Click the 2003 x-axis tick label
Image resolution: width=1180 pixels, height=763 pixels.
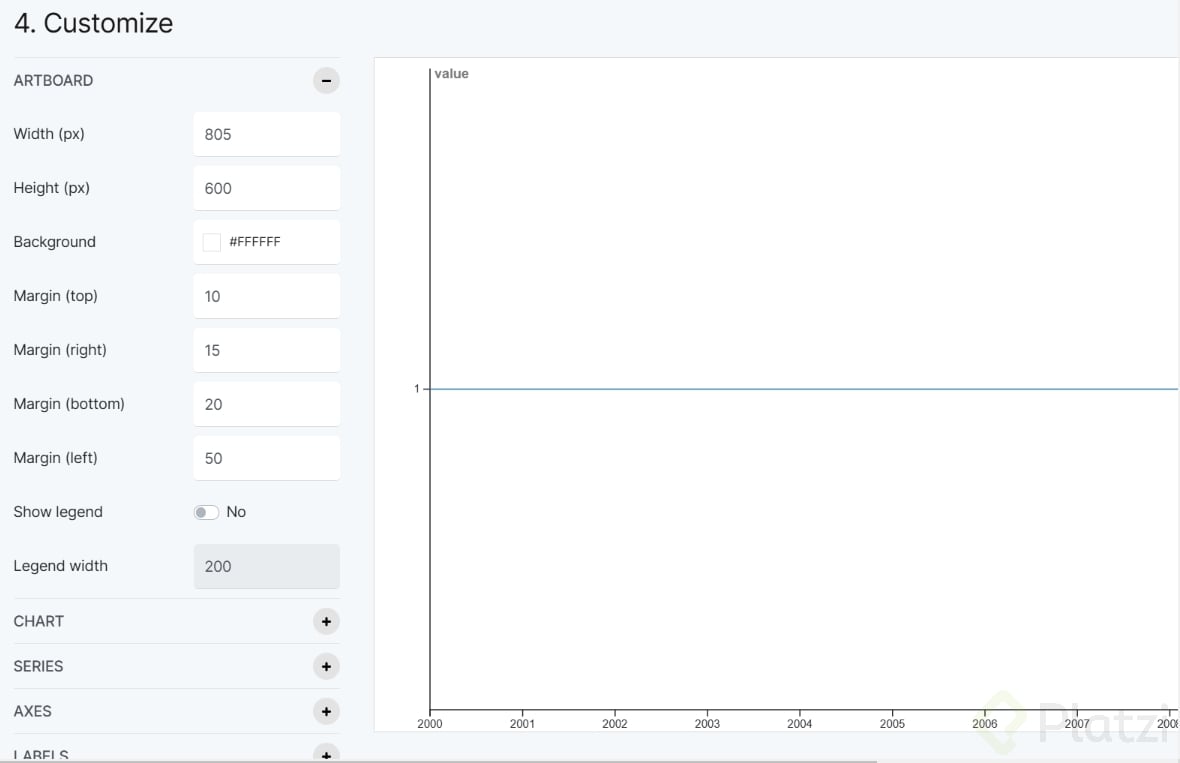click(x=707, y=724)
